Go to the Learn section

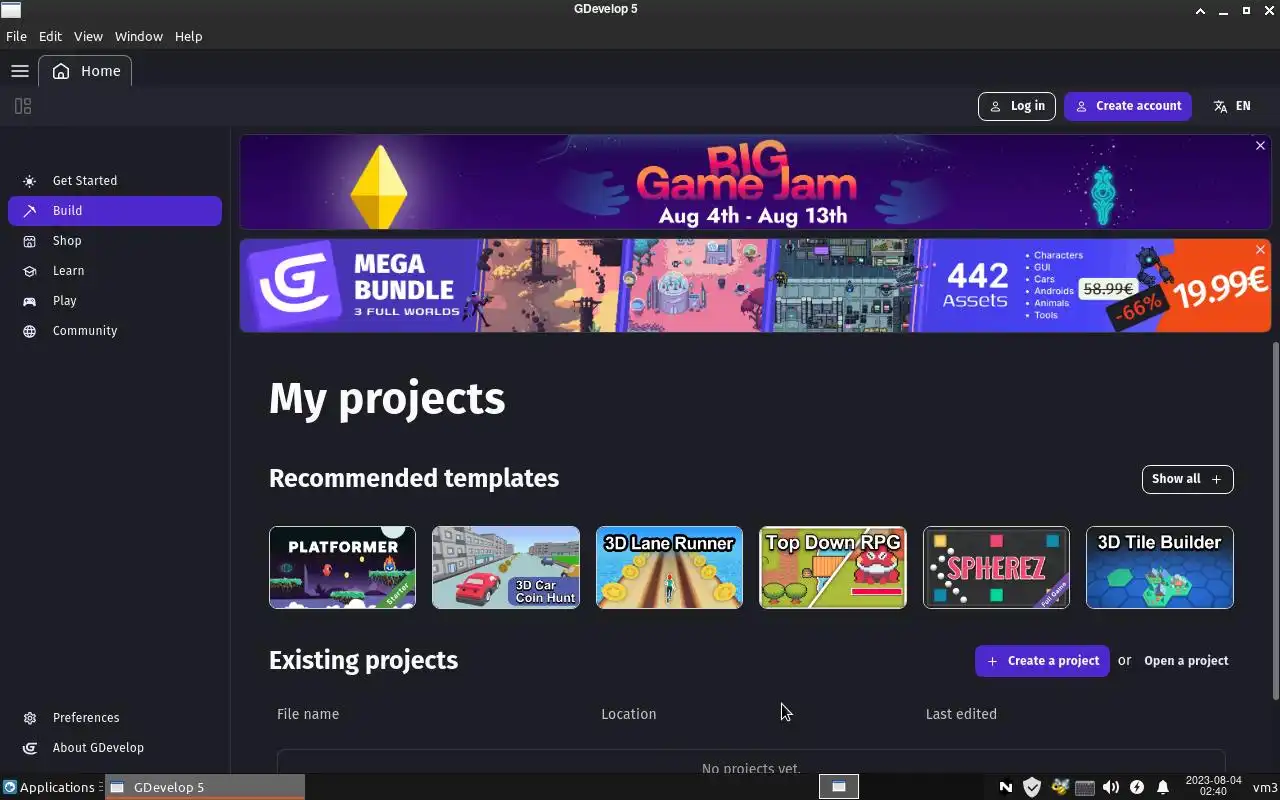point(115,271)
